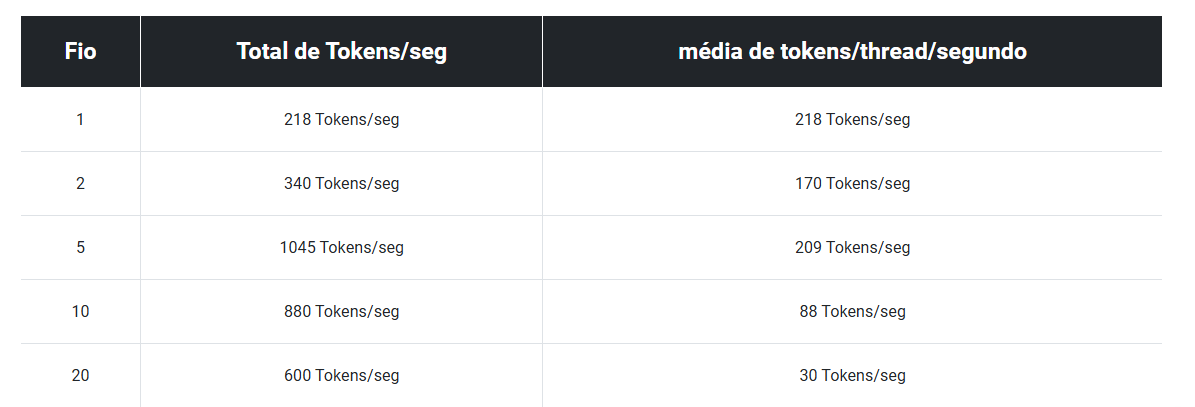This screenshot has width=1195, height=407.
Task: Select thread count 1 cell
Action: [x=80, y=120]
